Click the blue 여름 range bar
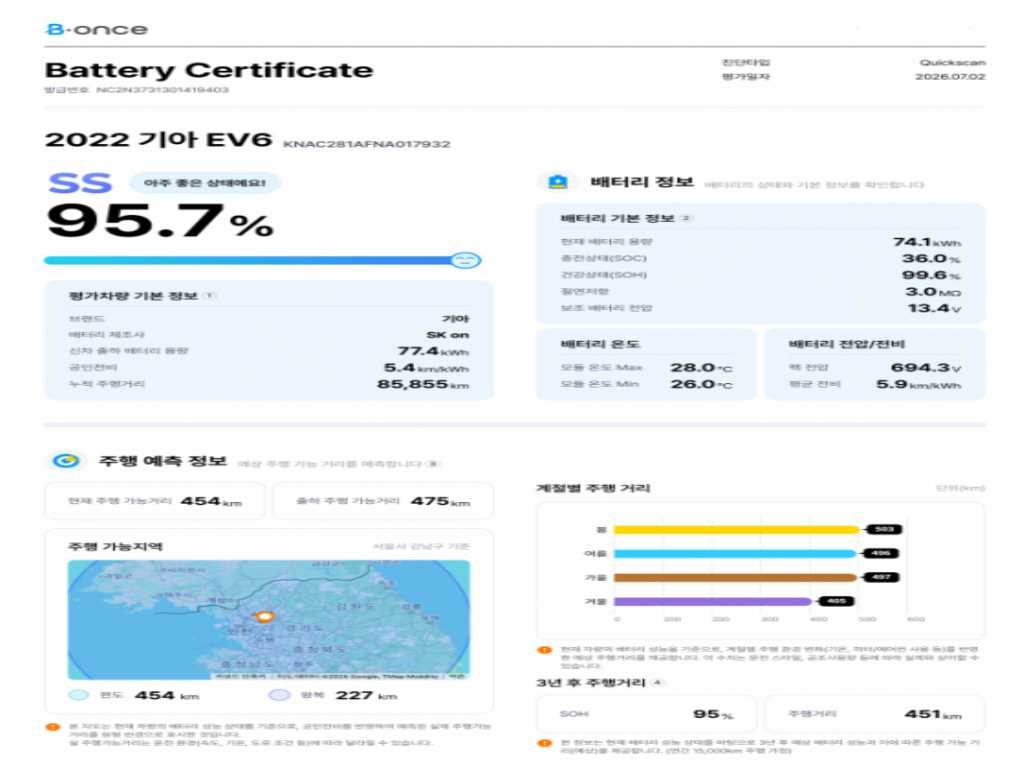Image resolution: width=1024 pixels, height=768 pixels. tap(735, 554)
